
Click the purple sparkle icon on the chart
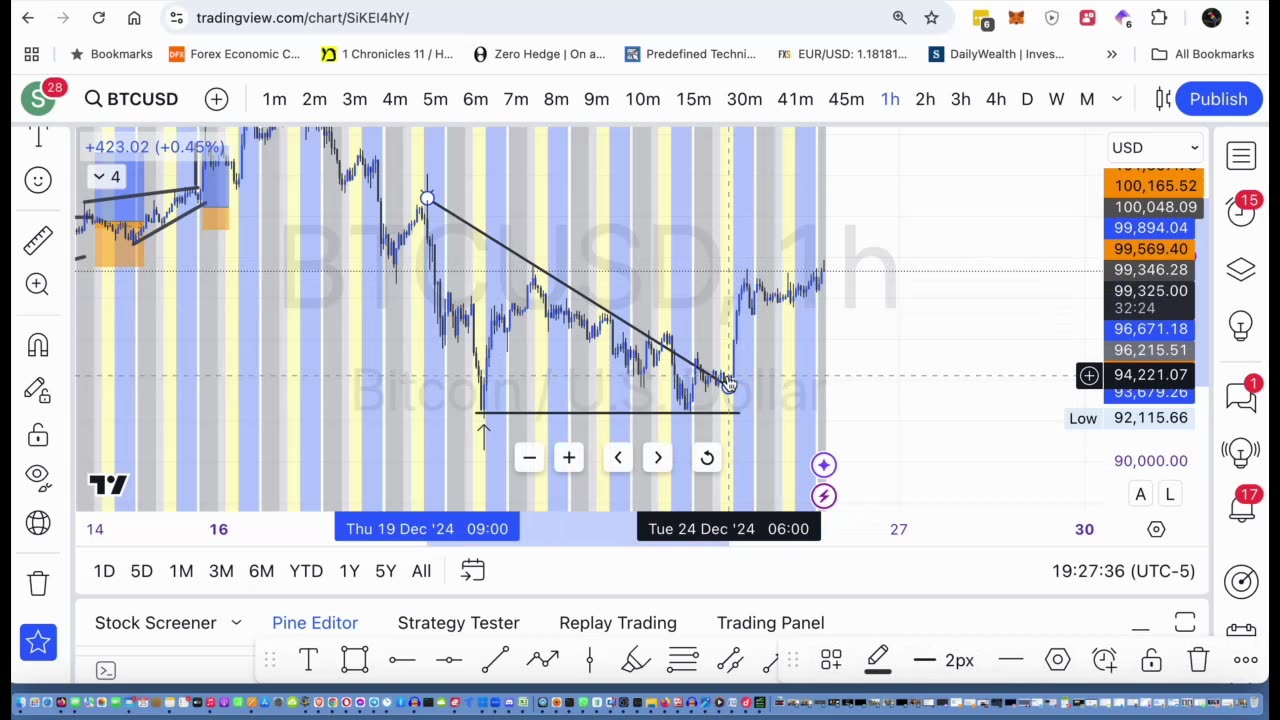pyautogui.click(x=824, y=464)
